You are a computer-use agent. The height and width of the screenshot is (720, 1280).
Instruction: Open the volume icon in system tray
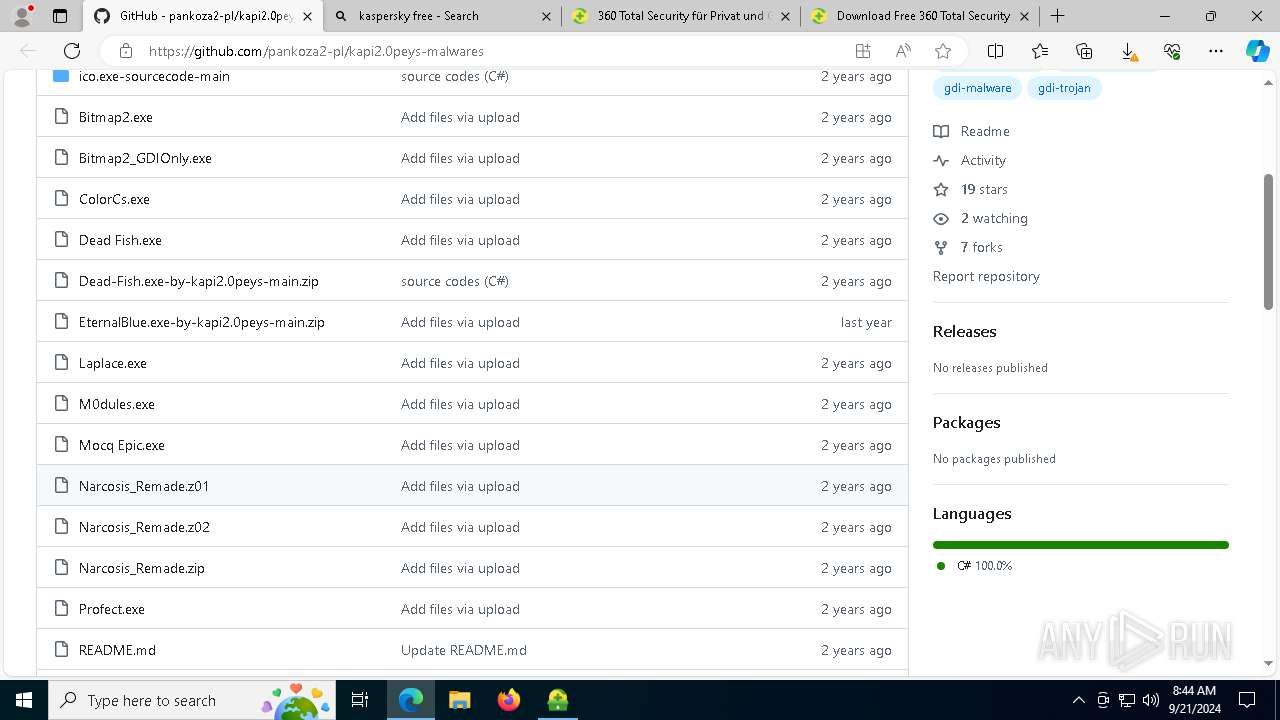coord(1151,700)
